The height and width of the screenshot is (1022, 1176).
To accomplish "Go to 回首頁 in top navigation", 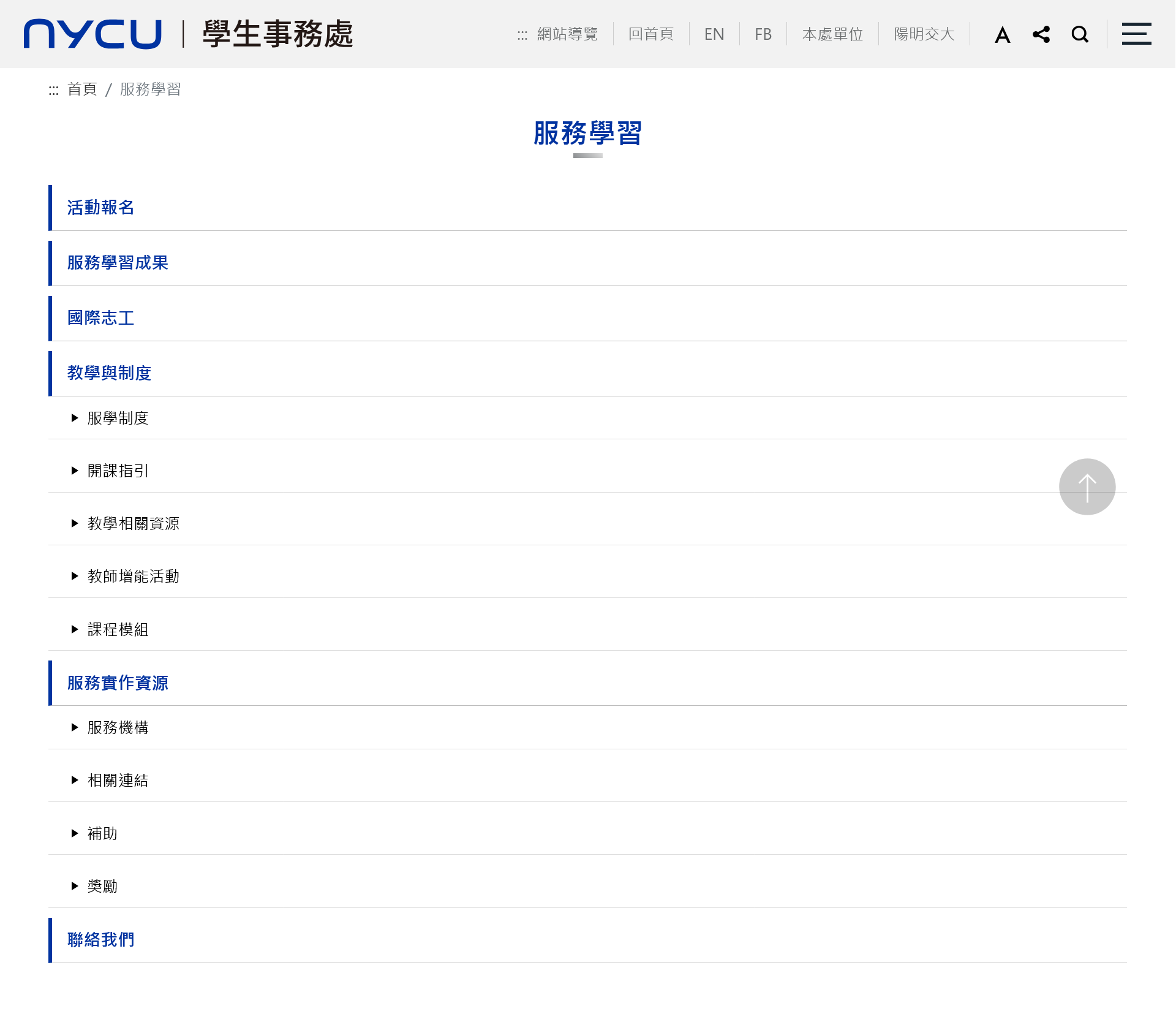I will (x=650, y=34).
